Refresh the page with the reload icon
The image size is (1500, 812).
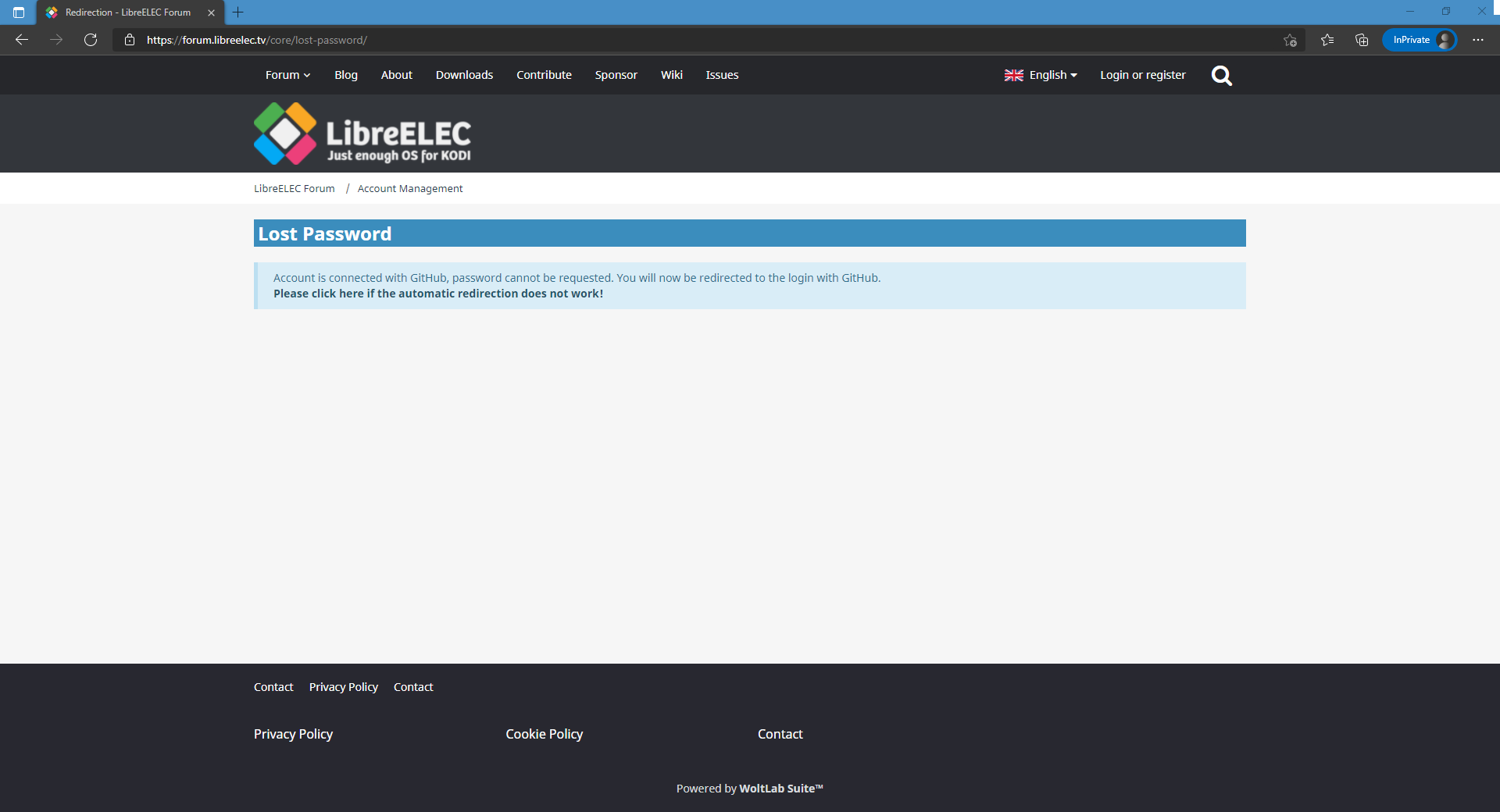91,40
